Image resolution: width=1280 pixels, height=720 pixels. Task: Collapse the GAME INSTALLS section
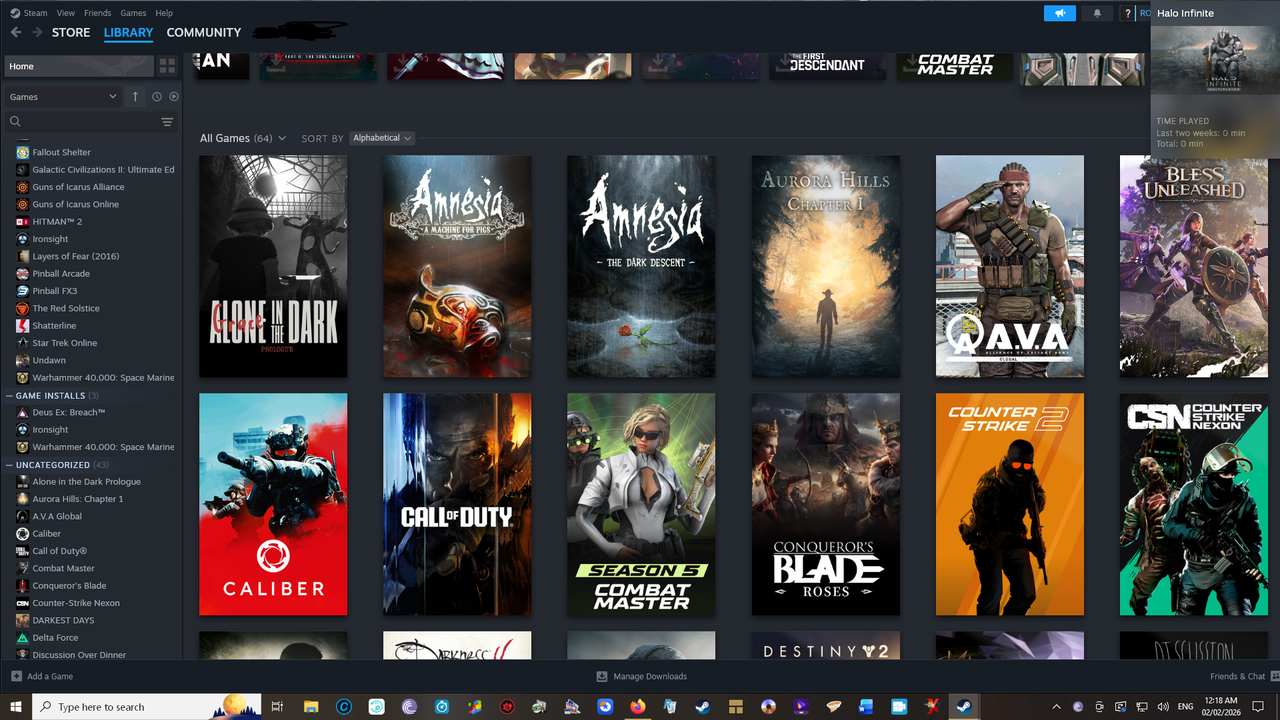(50, 396)
